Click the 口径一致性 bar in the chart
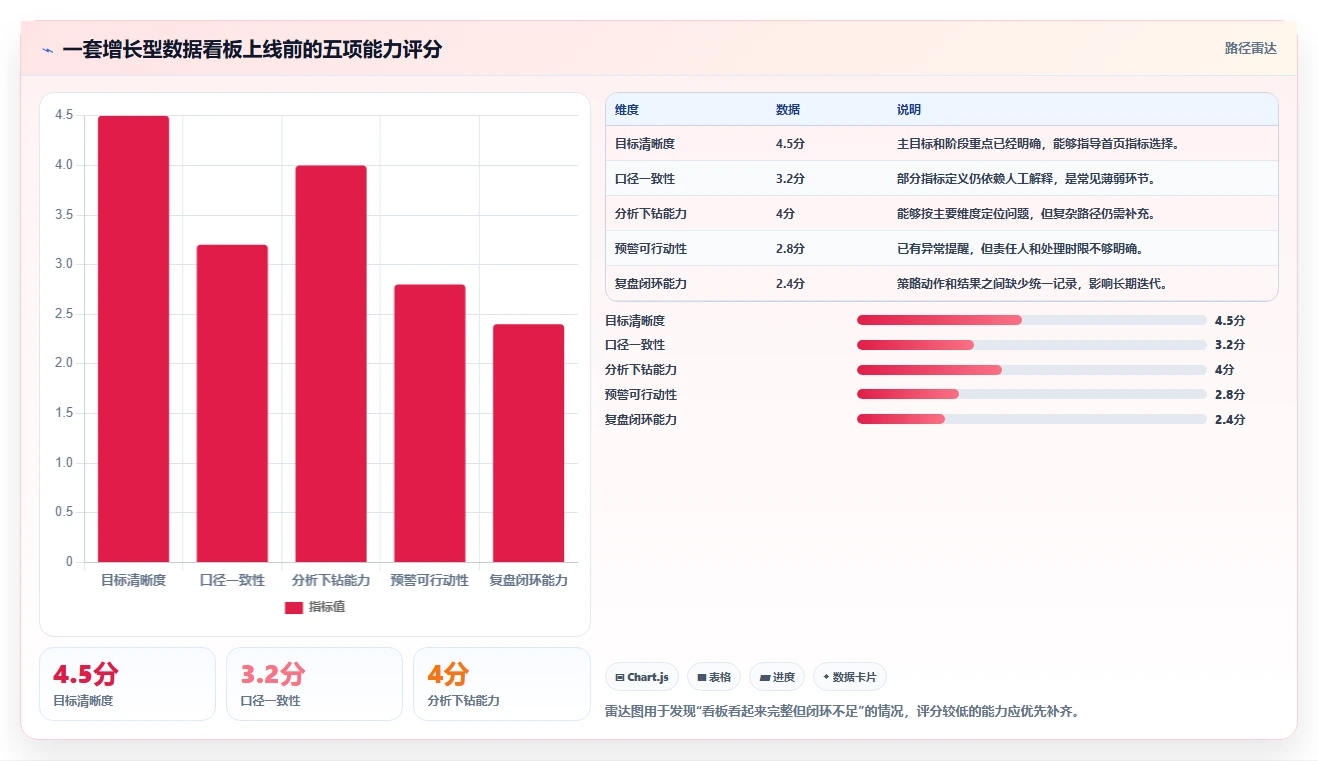Screen dimensions: 1318x761 click(x=232, y=403)
